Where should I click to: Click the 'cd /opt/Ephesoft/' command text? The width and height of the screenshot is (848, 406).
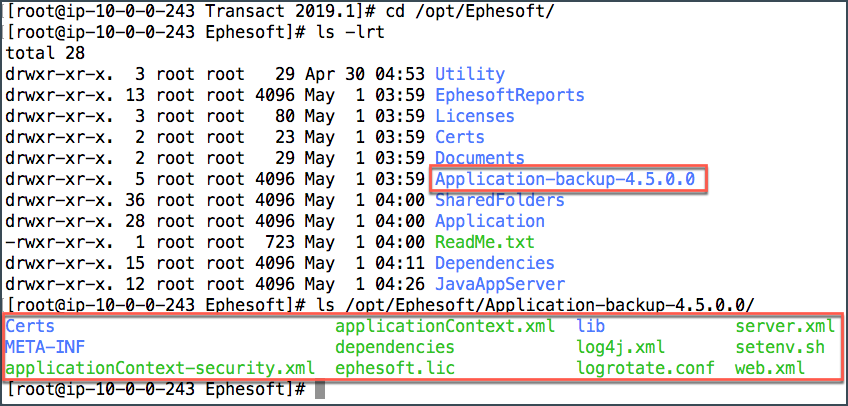pyautogui.click(x=469, y=11)
